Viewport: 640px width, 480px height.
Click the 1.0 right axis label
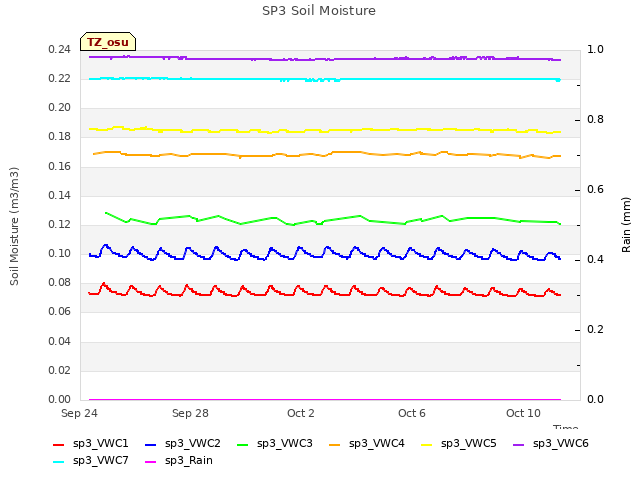point(595,49)
